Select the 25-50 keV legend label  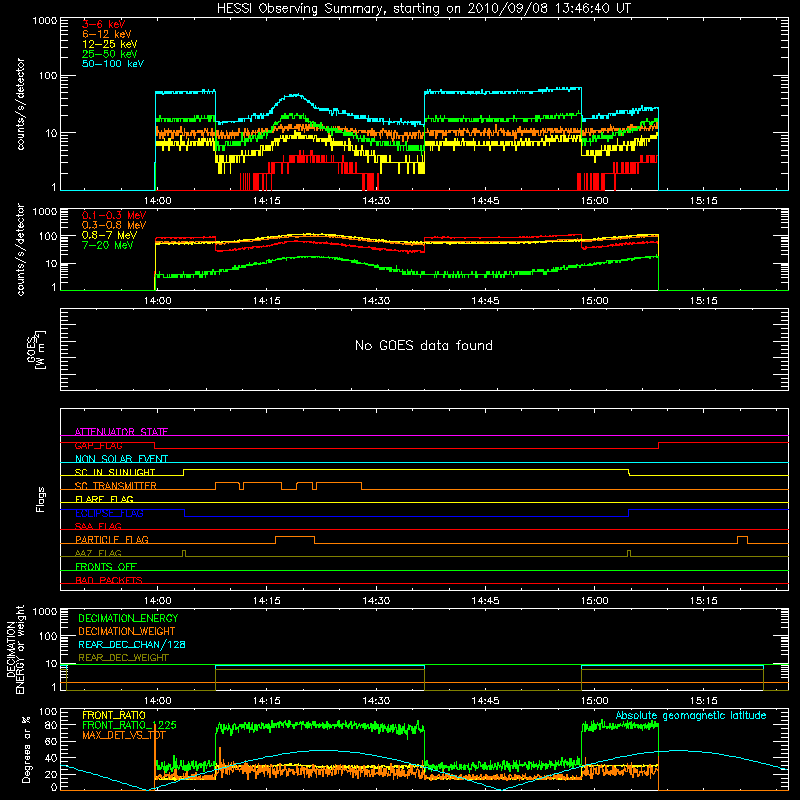pyautogui.click(x=110, y=54)
